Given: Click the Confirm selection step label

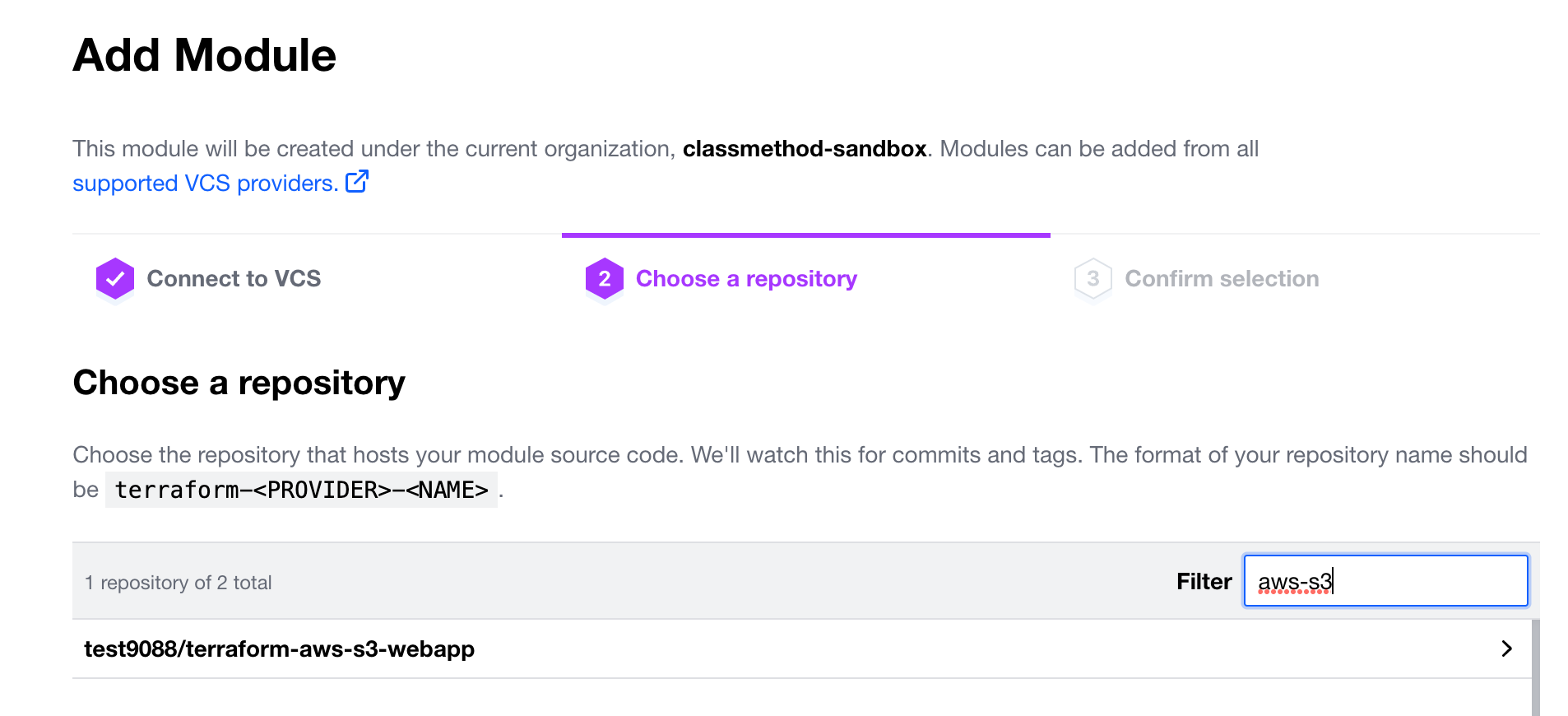Looking at the screenshot, I should pos(1222,279).
